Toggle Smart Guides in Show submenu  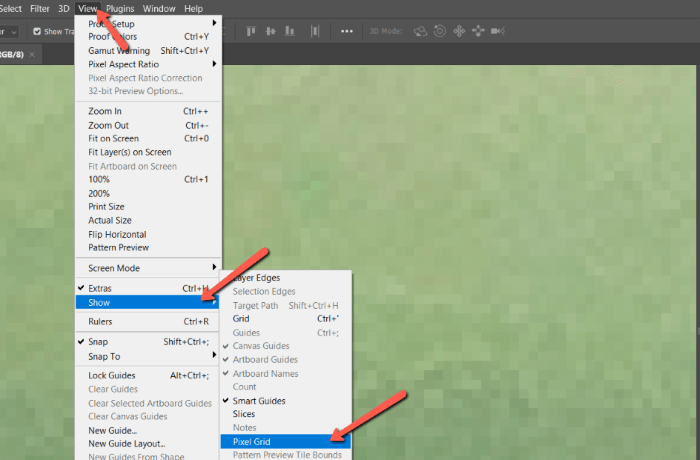258,400
